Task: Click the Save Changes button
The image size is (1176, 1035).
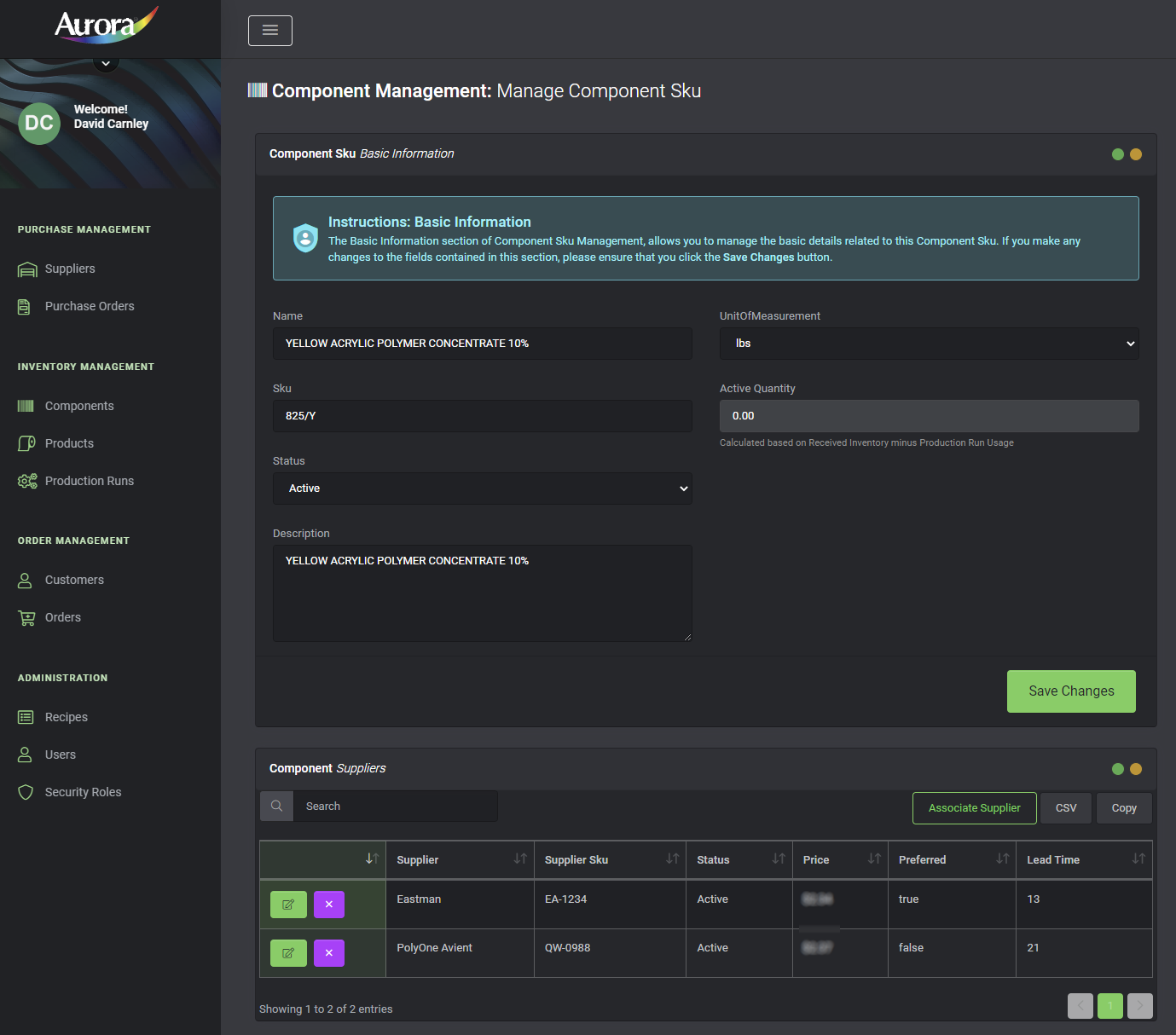Action: [x=1070, y=691]
